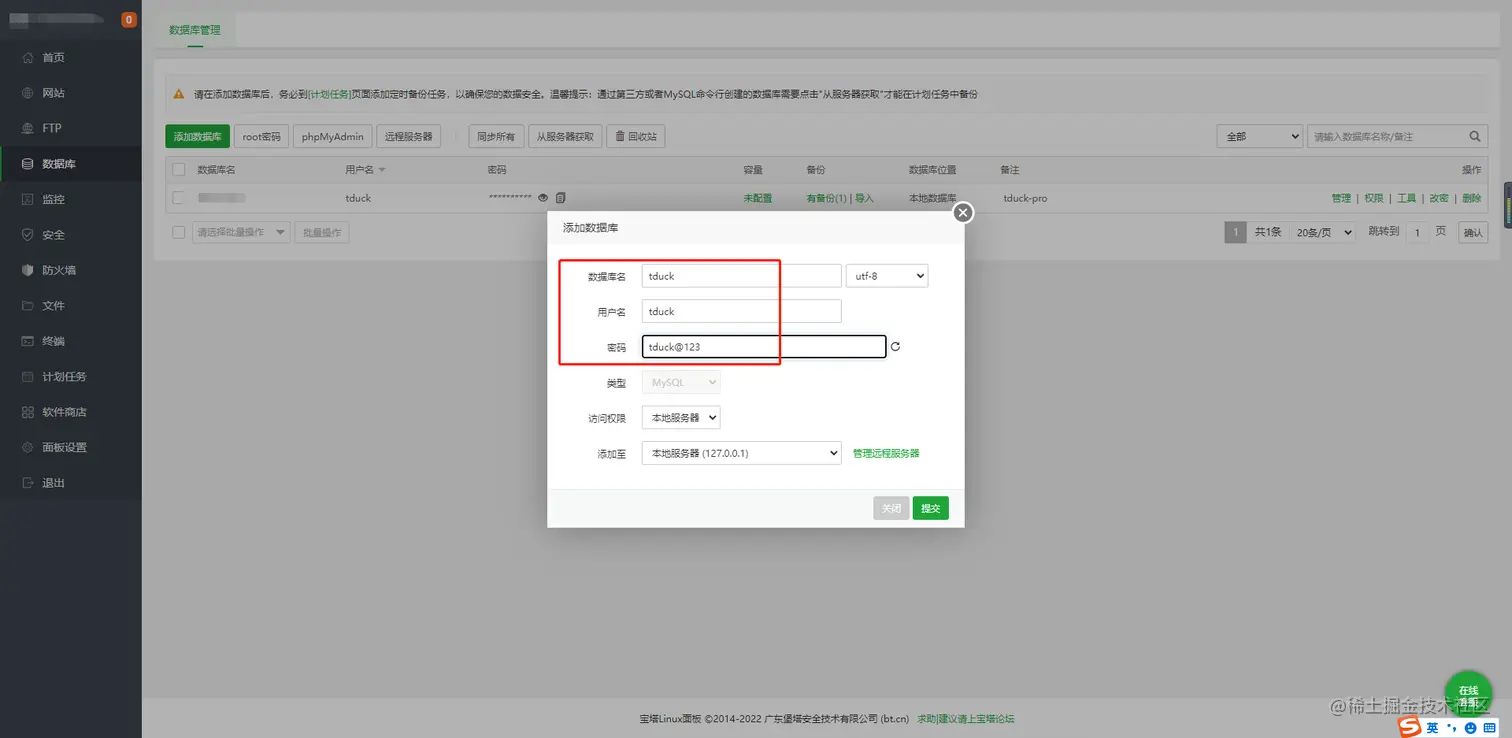Sort by 用户名 column arrow

coord(382,171)
